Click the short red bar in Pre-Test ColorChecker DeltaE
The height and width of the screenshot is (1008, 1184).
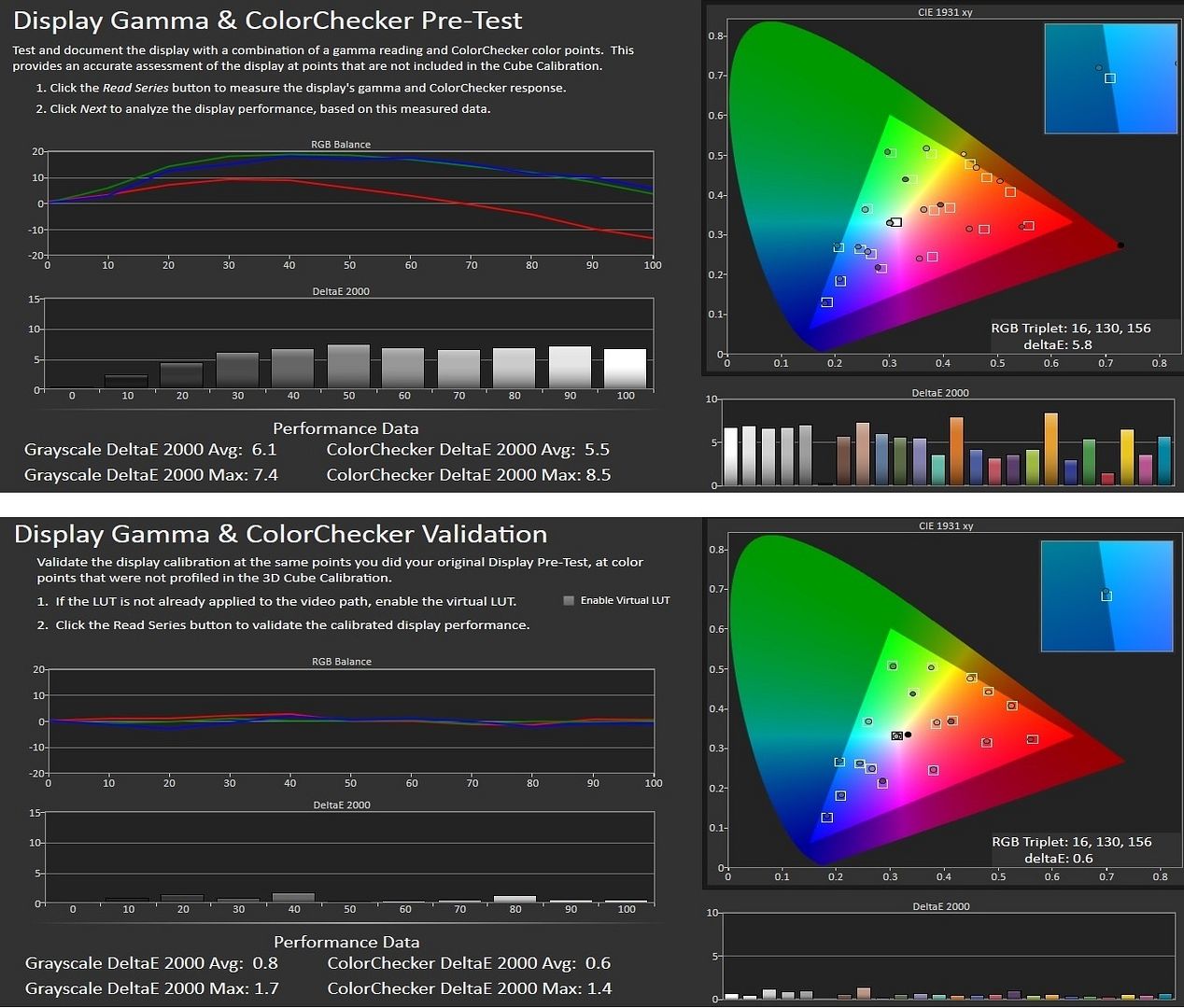(1107, 479)
